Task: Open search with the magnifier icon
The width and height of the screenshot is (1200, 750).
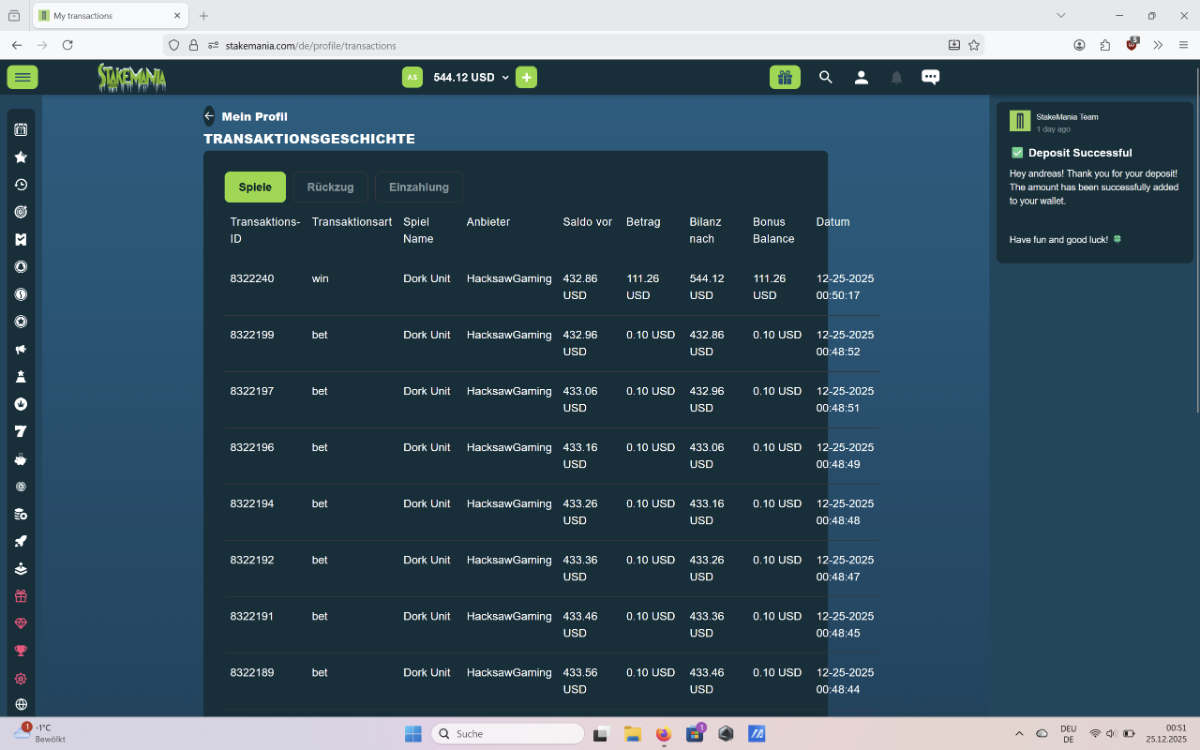Action: [825, 77]
